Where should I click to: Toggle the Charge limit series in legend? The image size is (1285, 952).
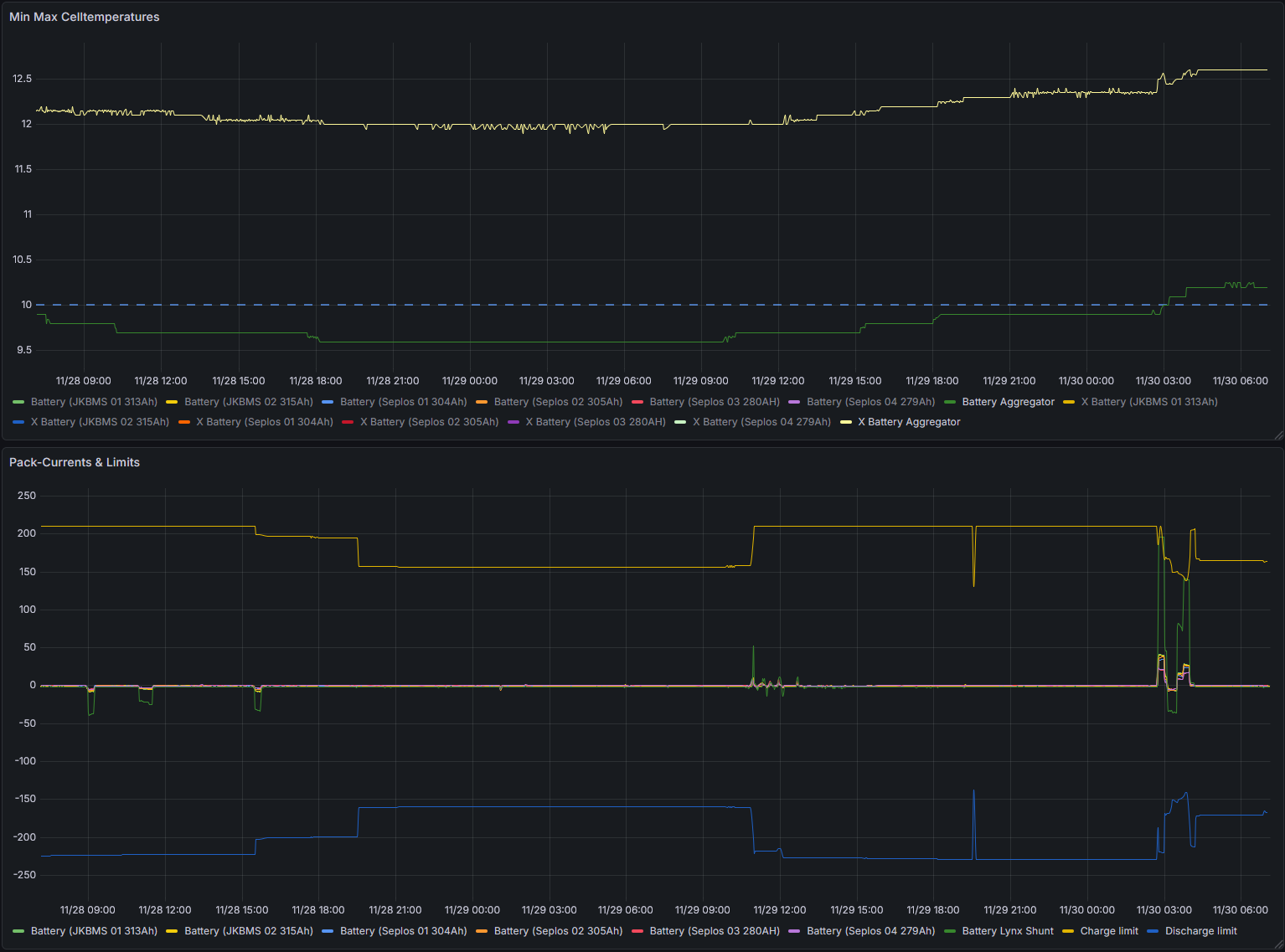click(x=1108, y=931)
